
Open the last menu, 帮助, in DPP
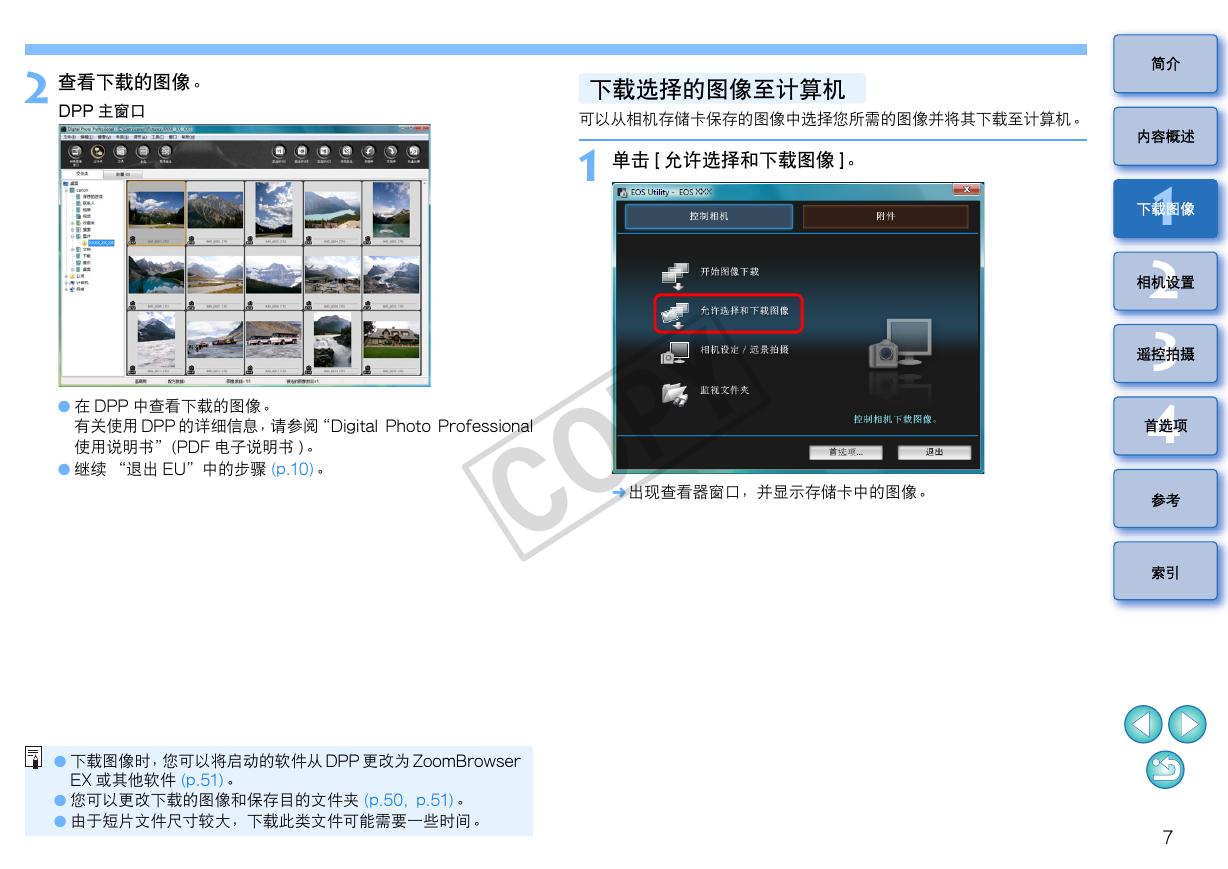(x=187, y=137)
